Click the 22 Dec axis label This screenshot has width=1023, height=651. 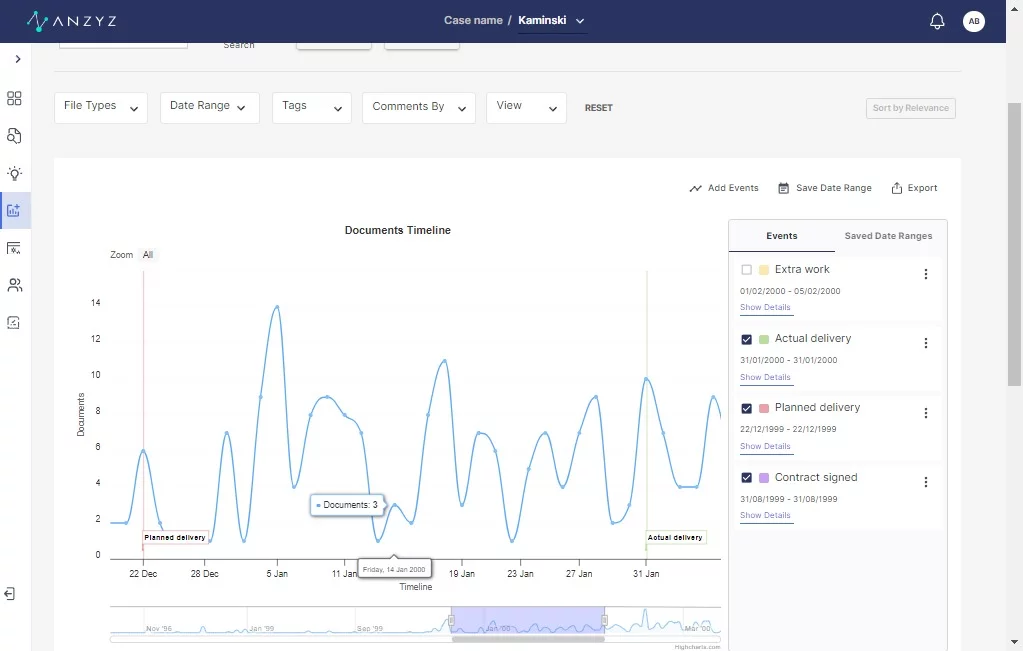[143, 574]
